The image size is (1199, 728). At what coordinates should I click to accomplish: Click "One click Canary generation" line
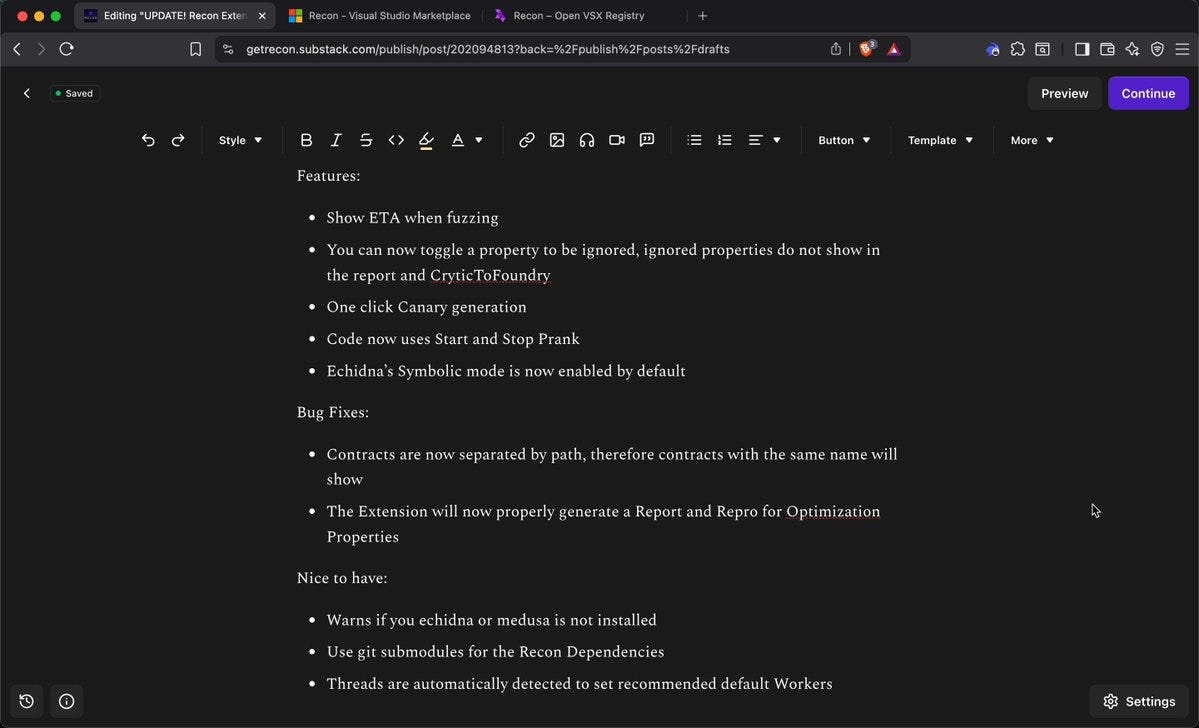tap(426, 307)
